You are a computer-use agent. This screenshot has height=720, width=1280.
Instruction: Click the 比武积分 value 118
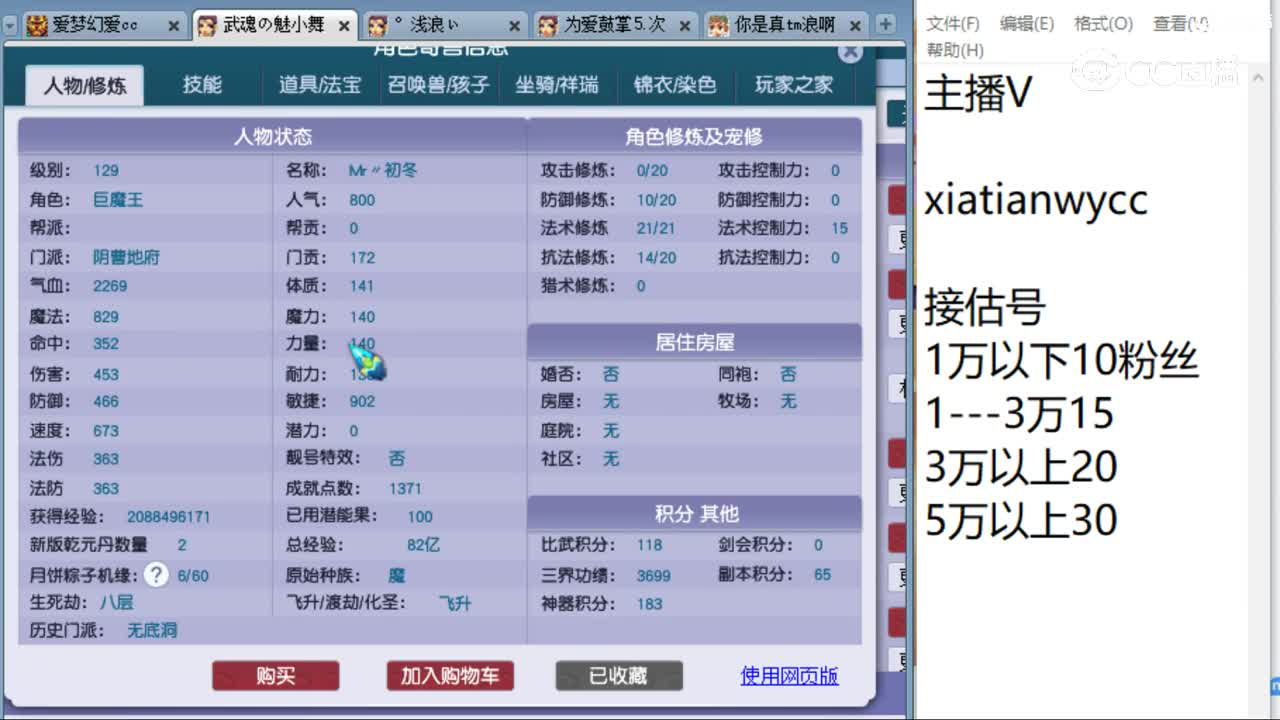650,545
